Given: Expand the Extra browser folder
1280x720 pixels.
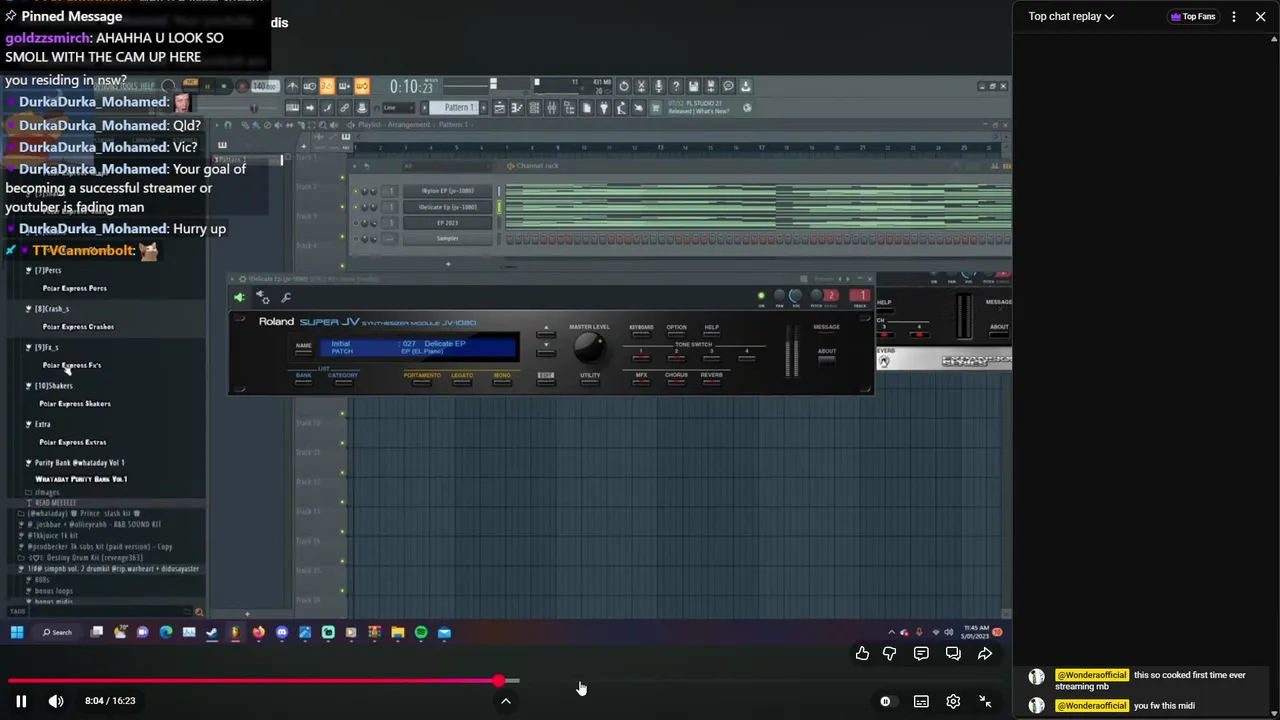Looking at the screenshot, I should coord(42,424).
